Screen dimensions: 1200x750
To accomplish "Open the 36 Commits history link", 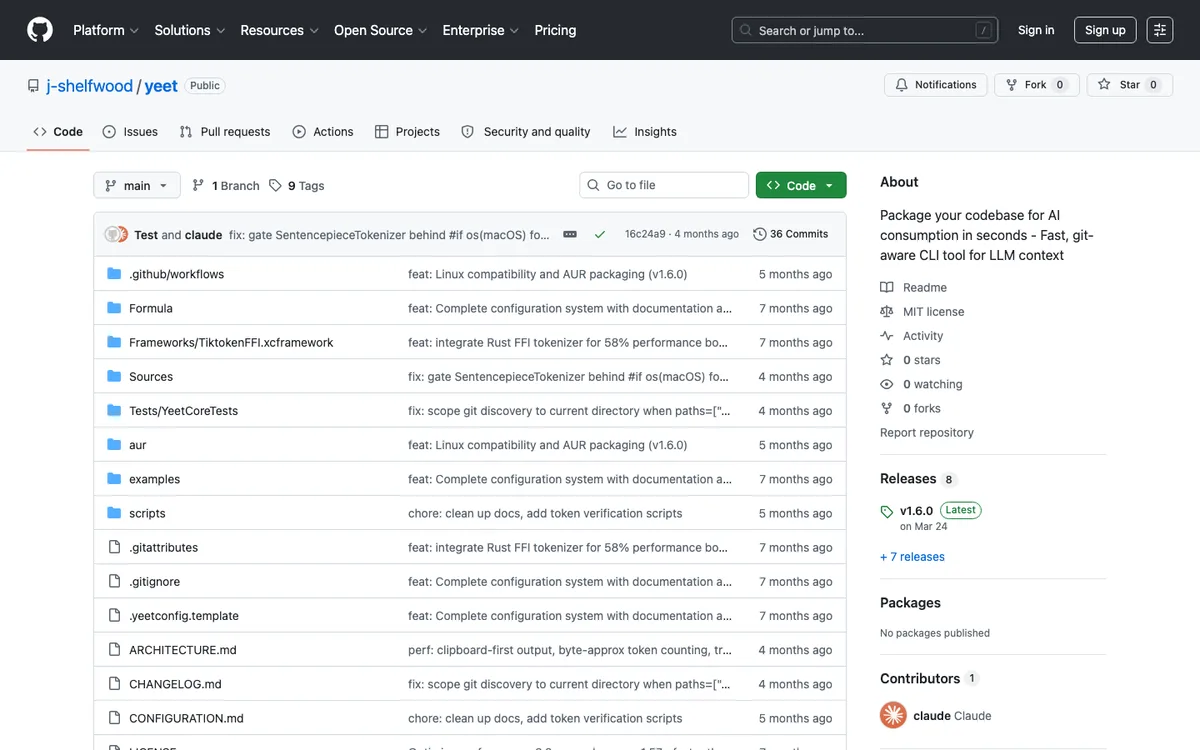I will tap(791, 234).
